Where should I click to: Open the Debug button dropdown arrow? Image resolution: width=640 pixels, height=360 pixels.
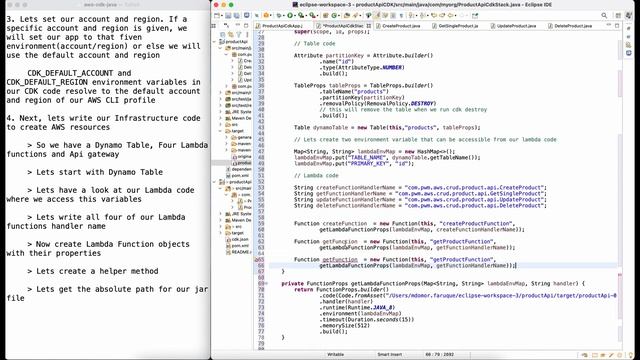pos(284,16)
